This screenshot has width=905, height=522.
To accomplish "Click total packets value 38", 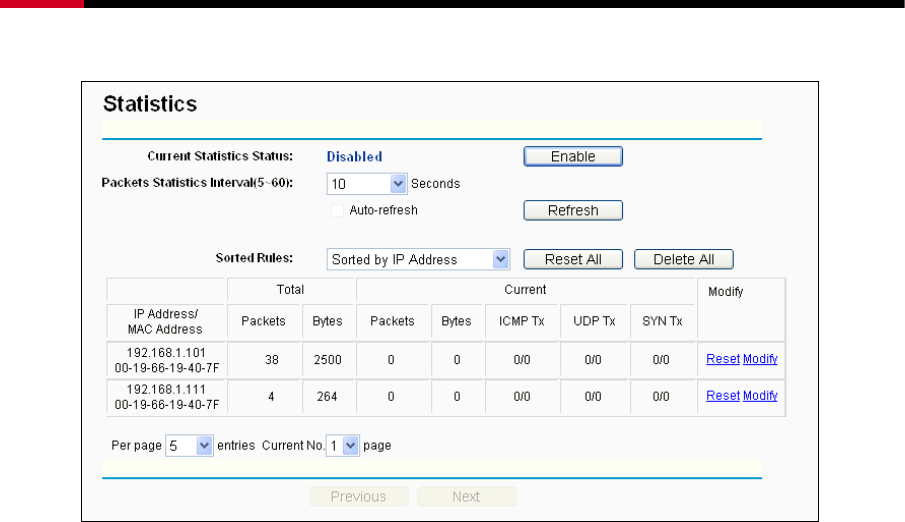I will point(271,360).
